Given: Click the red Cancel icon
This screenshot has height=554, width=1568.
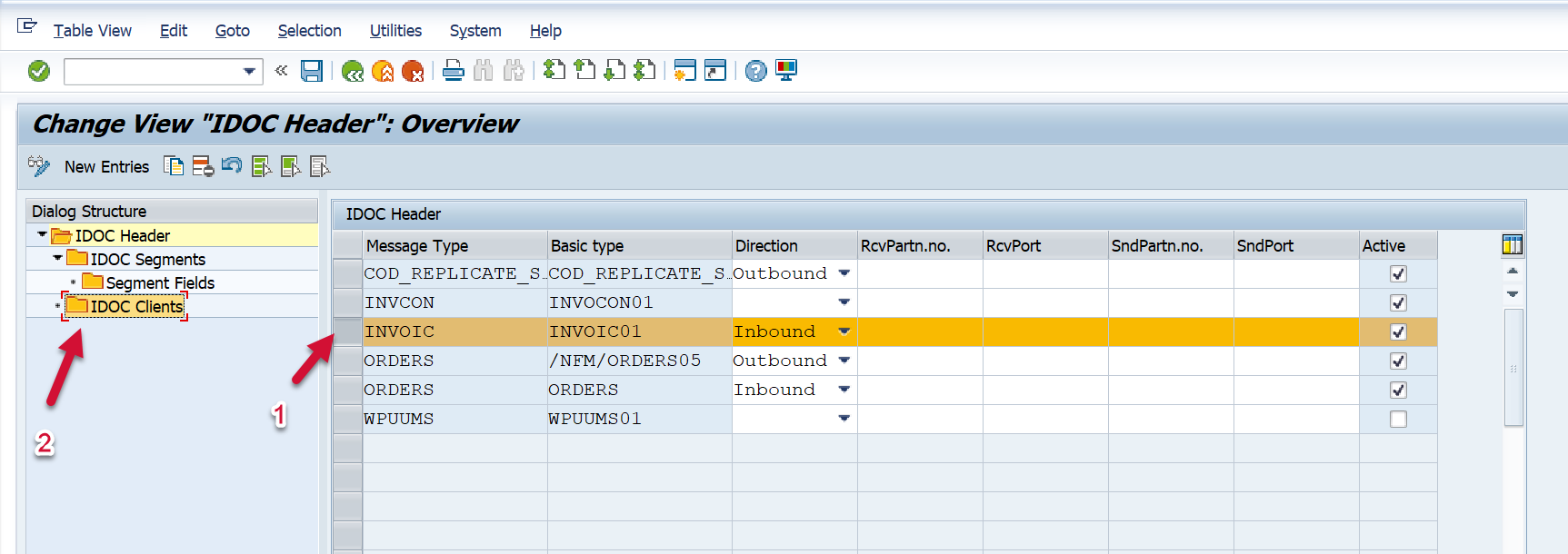Looking at the screenshot, I should [x=413, y=71].
